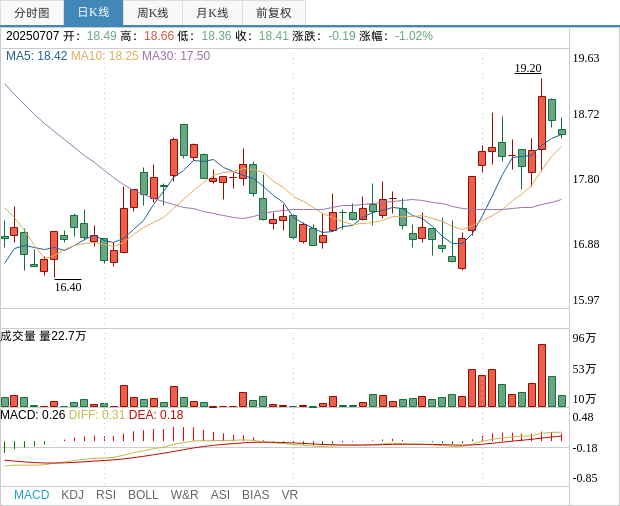
Task: Click the 19.20 high price label
Action: click(x=528, y=68)
